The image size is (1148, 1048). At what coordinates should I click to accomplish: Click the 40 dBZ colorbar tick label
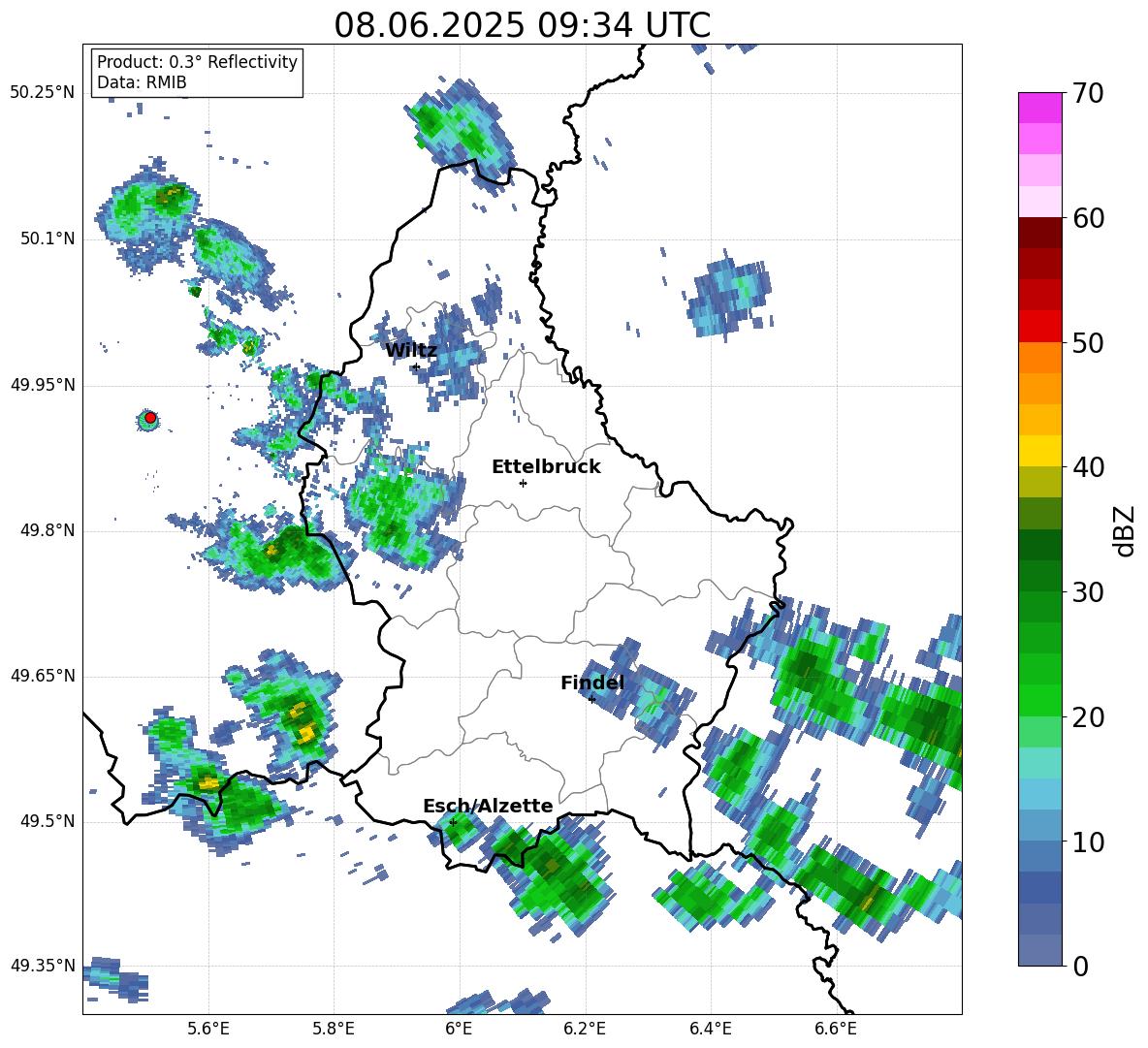1087,467
